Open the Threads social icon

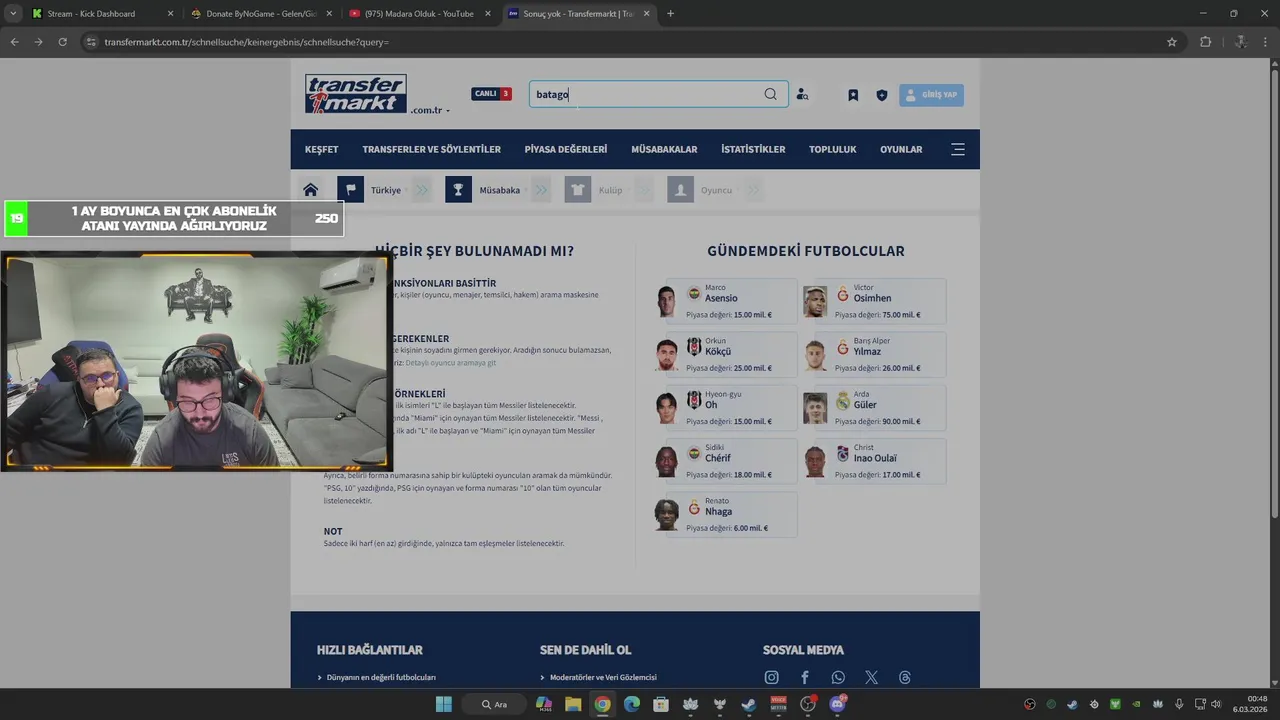click(x=905, y=677)
